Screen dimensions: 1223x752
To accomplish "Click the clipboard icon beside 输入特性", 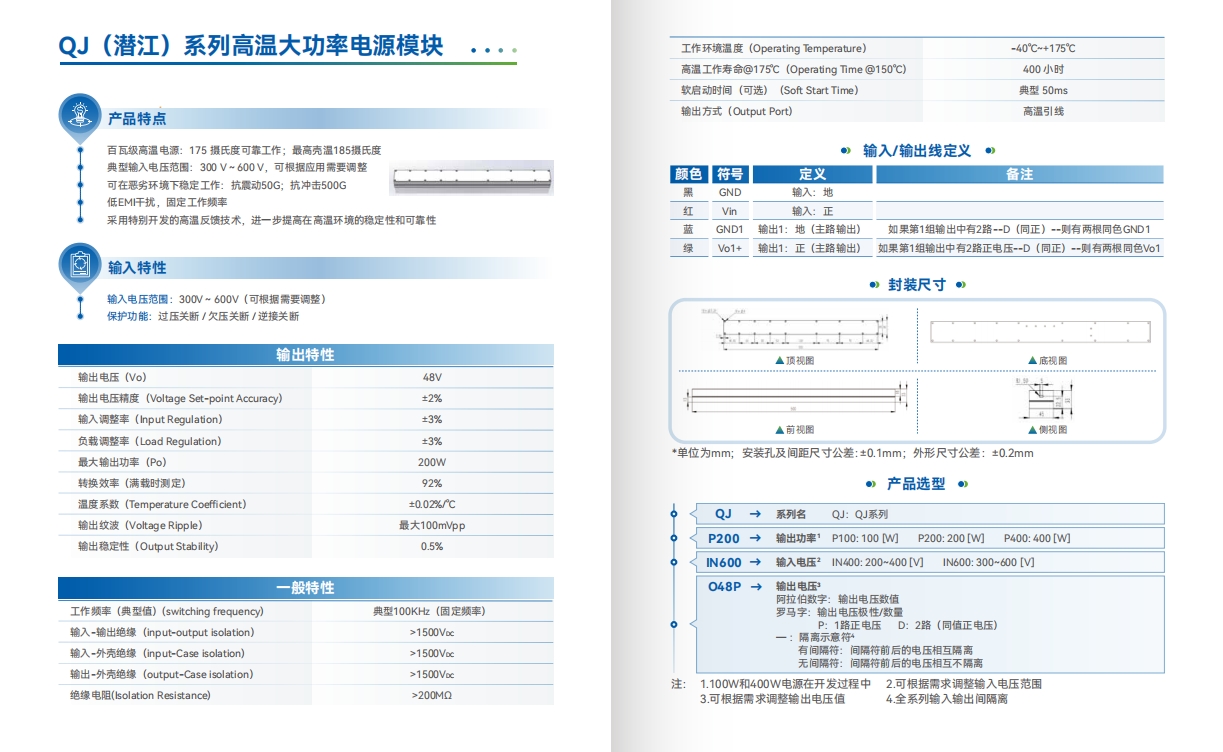I will coord(80,264).
